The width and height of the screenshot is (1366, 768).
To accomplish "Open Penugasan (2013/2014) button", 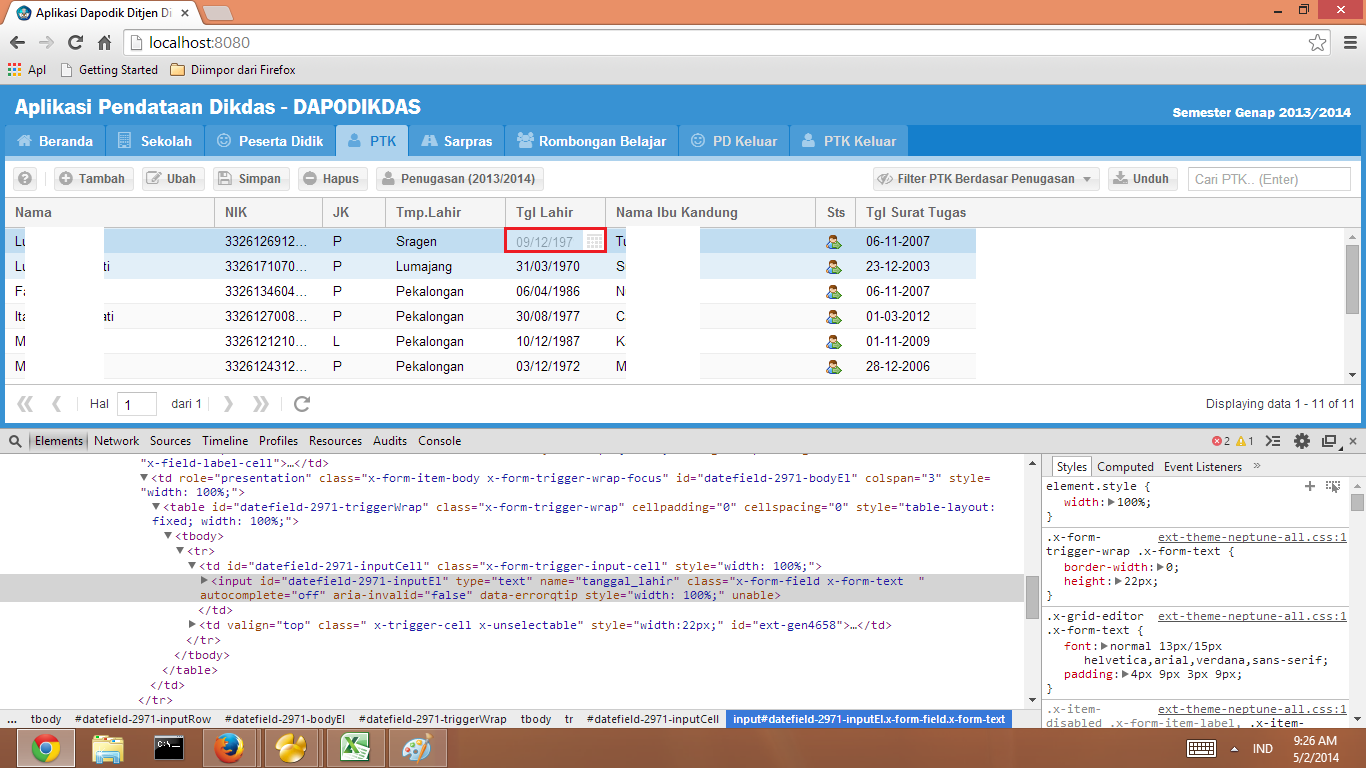I will click(460, 179).
